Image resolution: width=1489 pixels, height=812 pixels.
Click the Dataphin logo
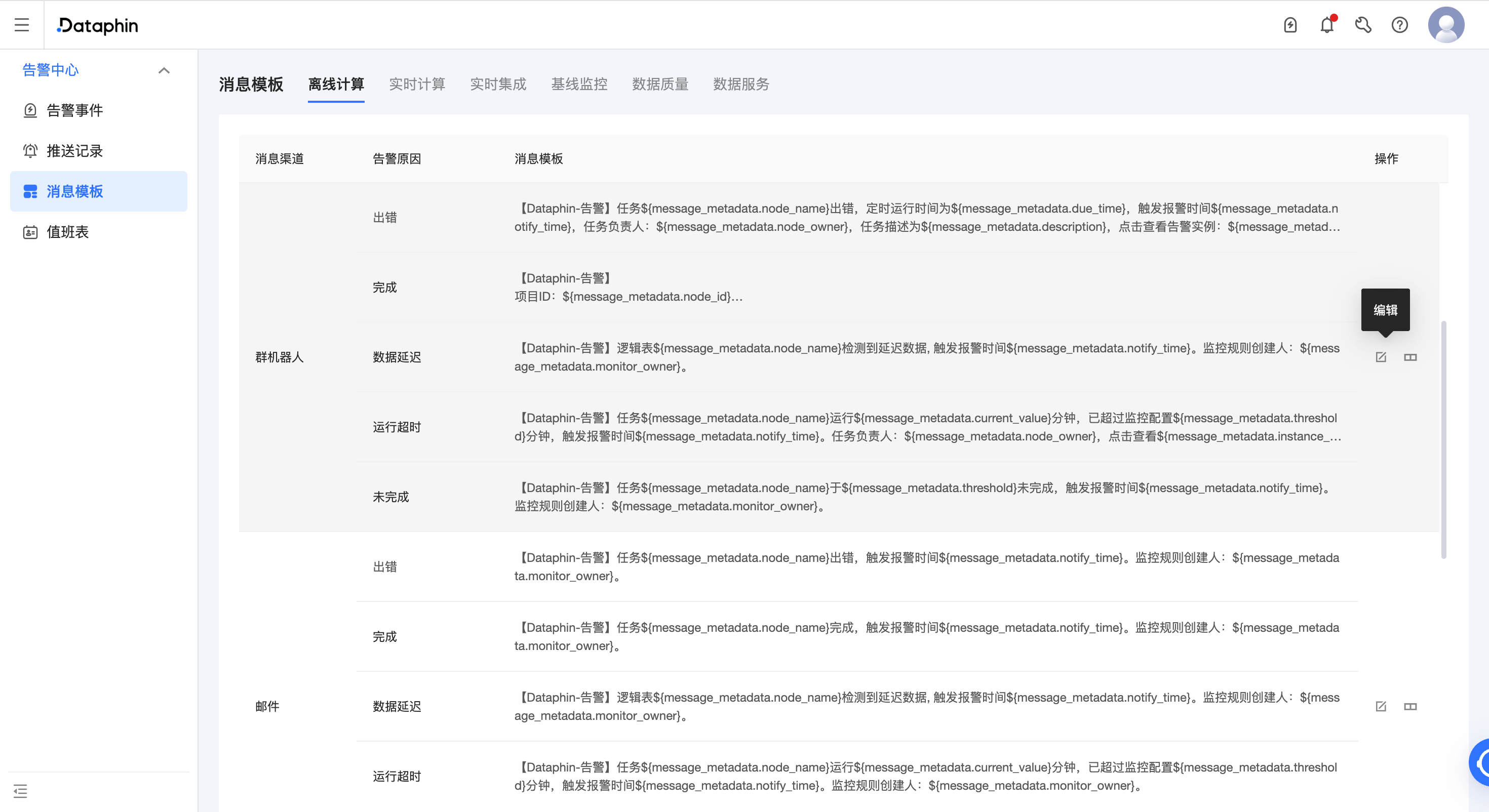98,25
